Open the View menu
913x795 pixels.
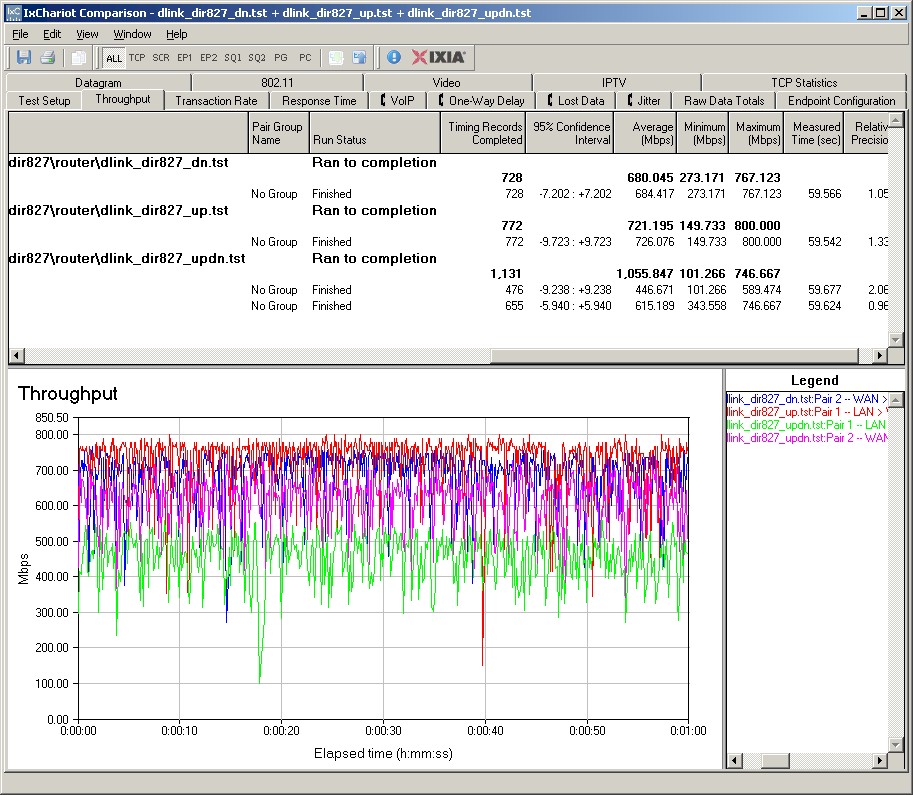[x=87, y=34]
